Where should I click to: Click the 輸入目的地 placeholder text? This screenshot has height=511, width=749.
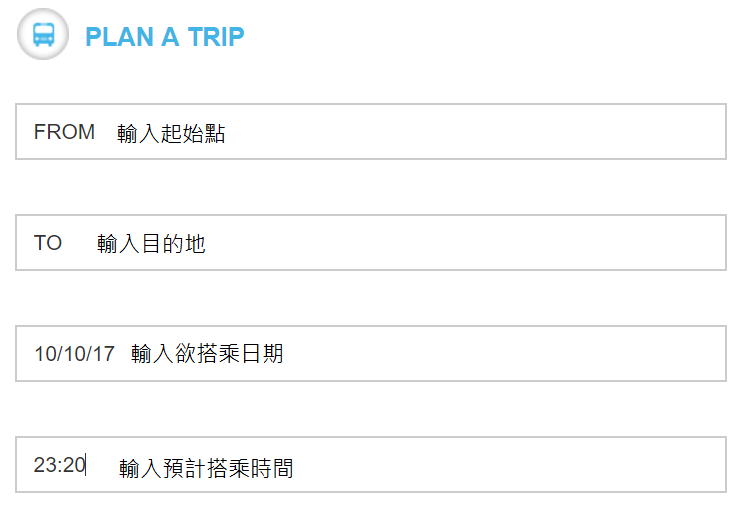[151, 244]
